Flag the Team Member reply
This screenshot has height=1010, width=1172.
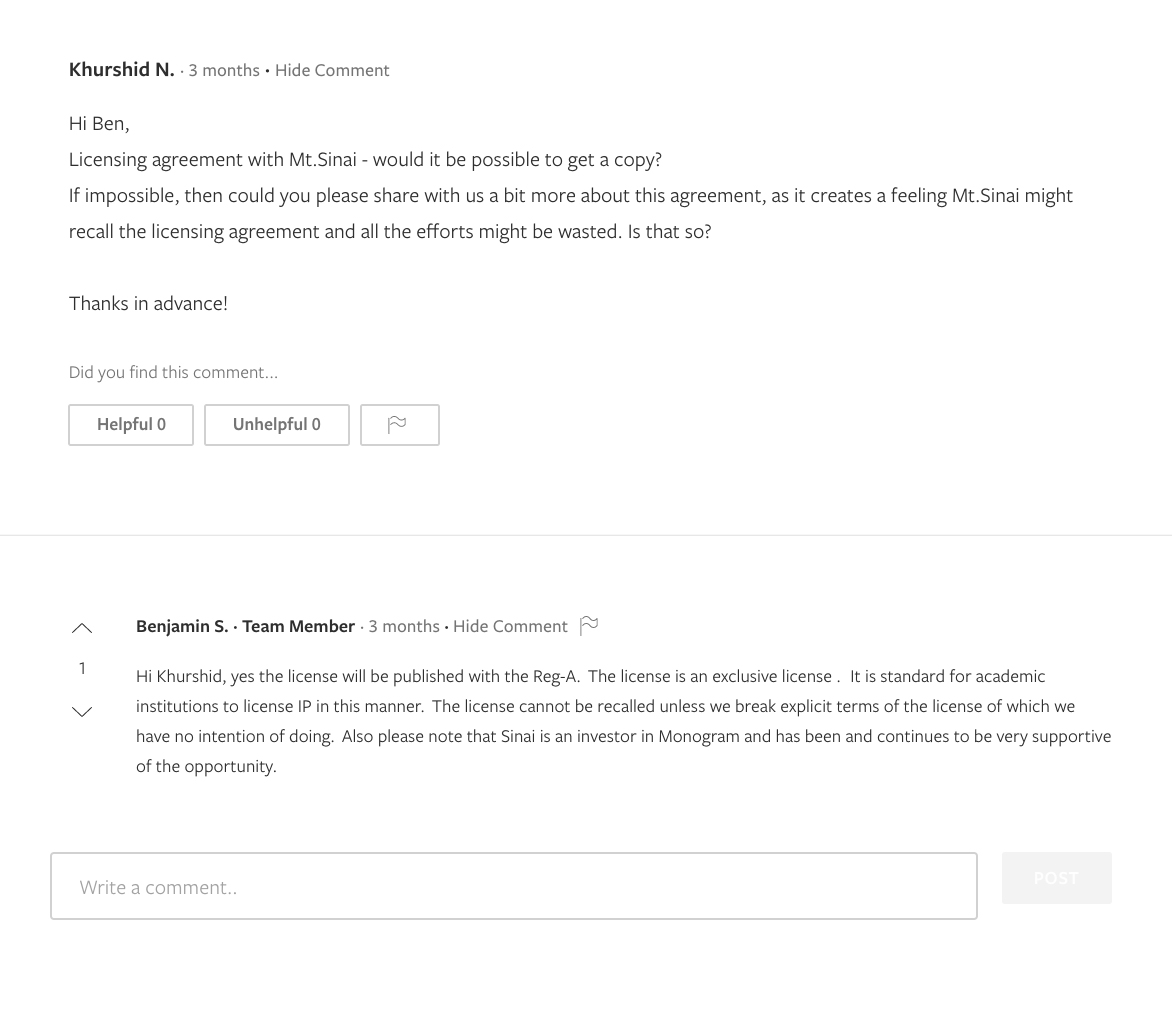click(589, 625)
